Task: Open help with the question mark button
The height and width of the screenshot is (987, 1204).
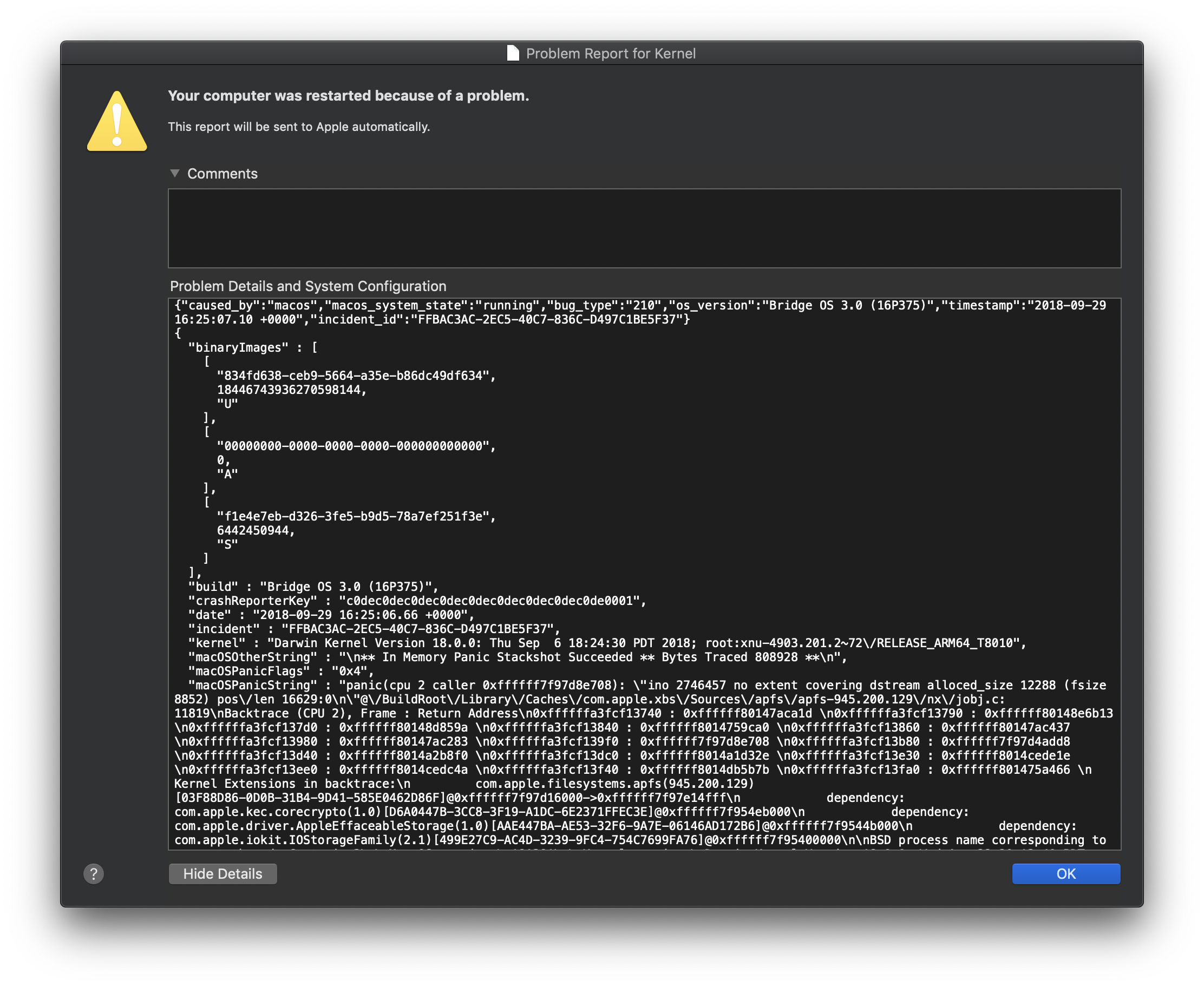Action: coord(94,874)
